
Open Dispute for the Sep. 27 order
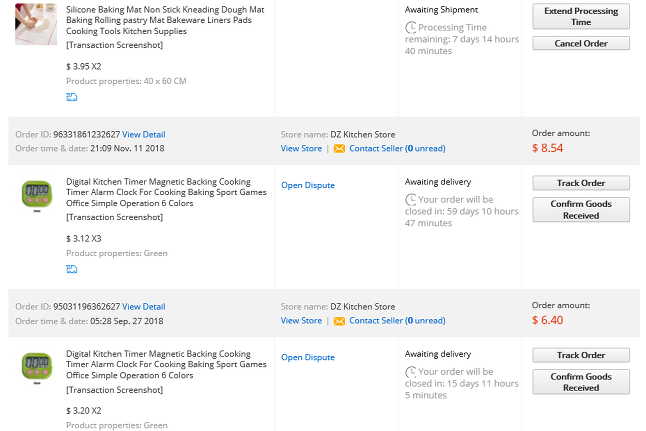pos(308,358)
